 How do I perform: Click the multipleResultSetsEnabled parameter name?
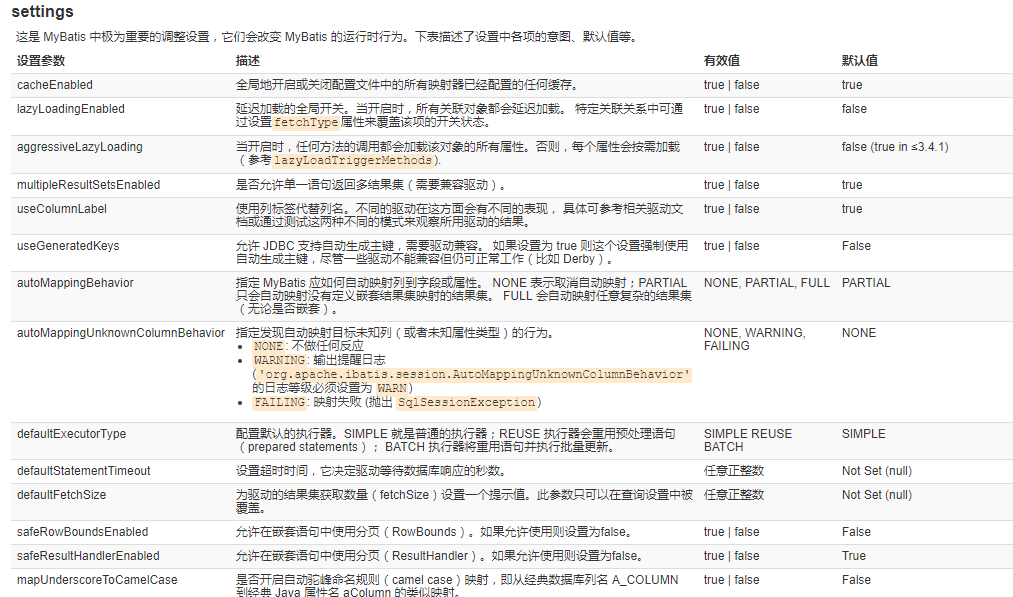[x=89, y=185]
